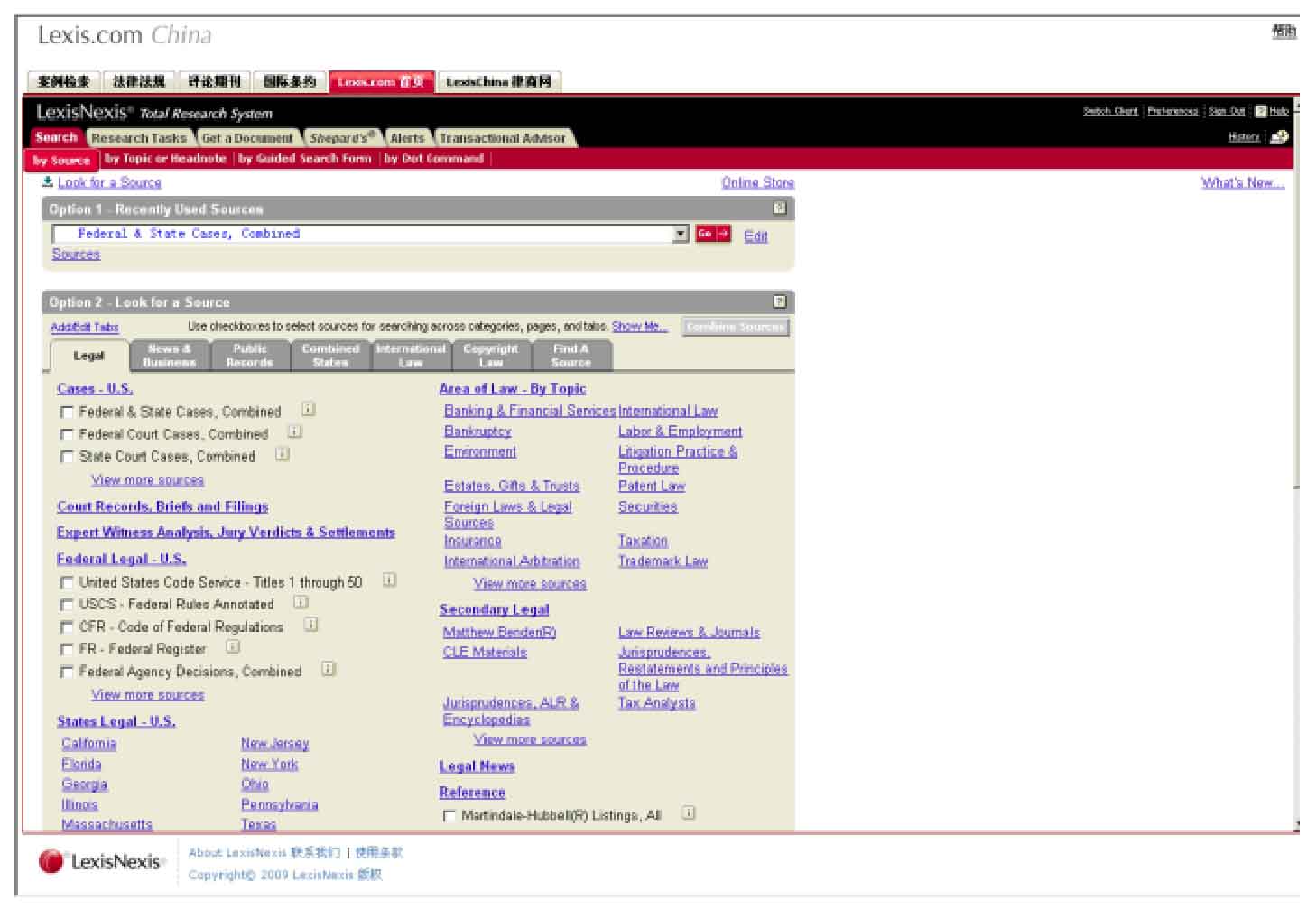Screen dimensions: 1316x918
Task: Check State Court Cases, Combined
Action: 67,458
